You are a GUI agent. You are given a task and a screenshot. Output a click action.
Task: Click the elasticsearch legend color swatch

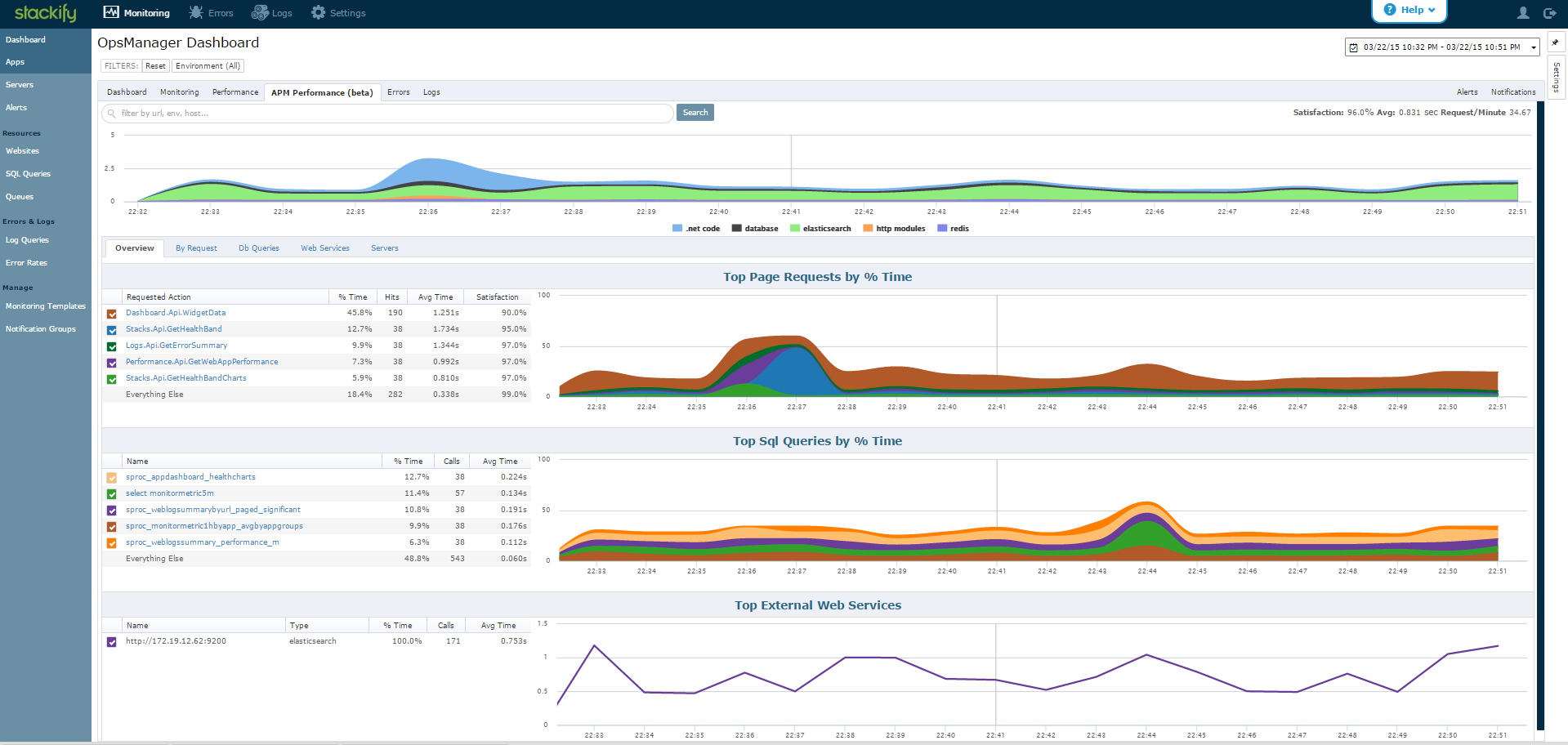pyautogui.click(x=795, y=229)
